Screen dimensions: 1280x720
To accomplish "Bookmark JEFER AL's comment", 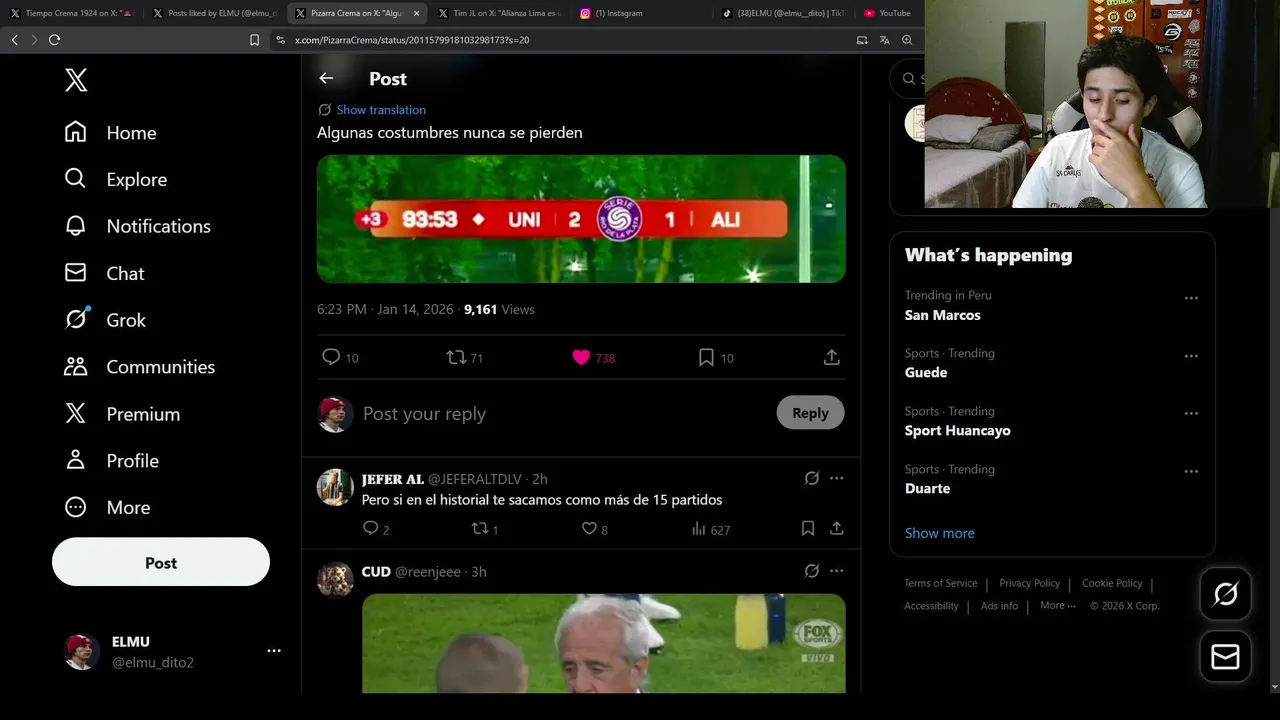I will (x=808, y=528).
